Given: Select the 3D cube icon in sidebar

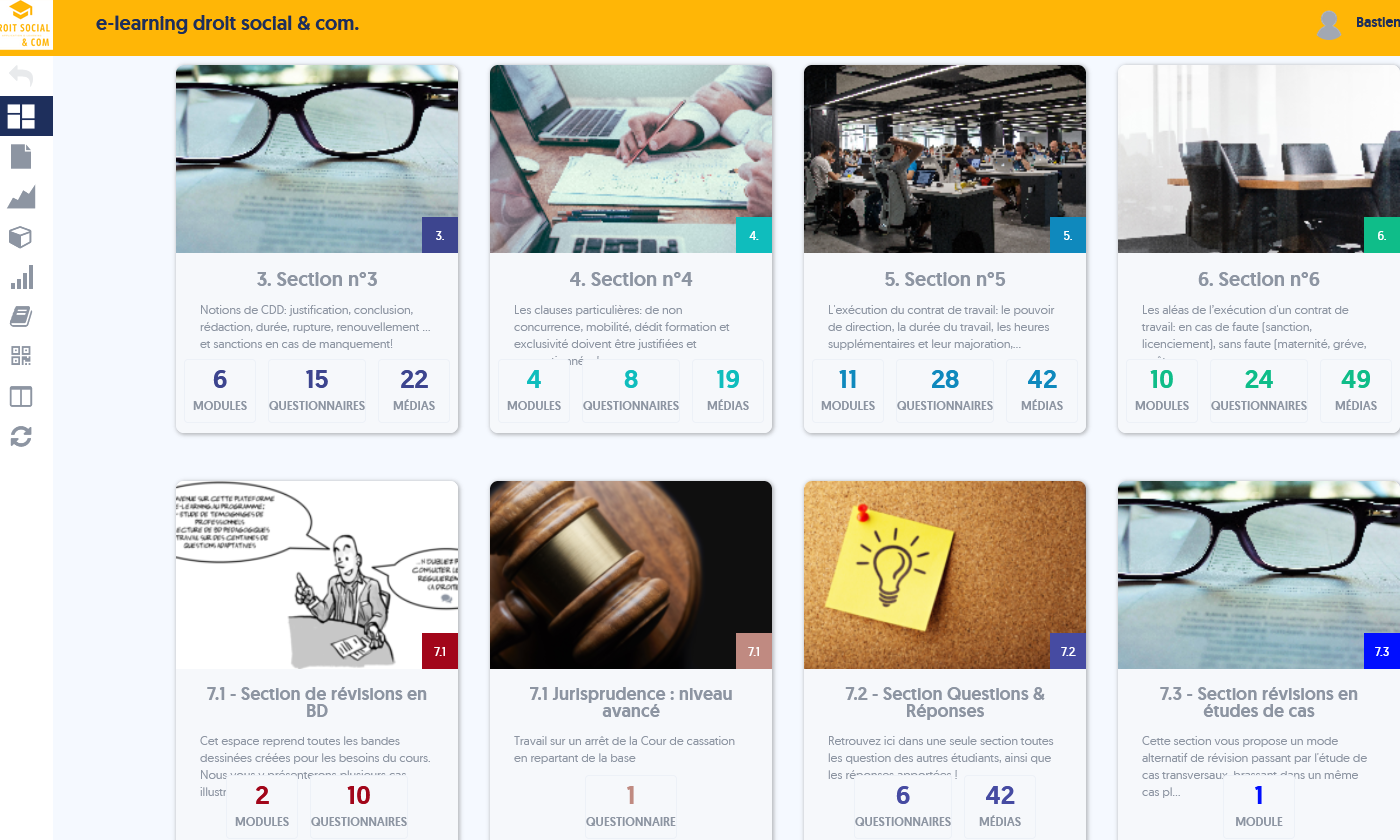Looking at the screenshot, I should point(21,237).
